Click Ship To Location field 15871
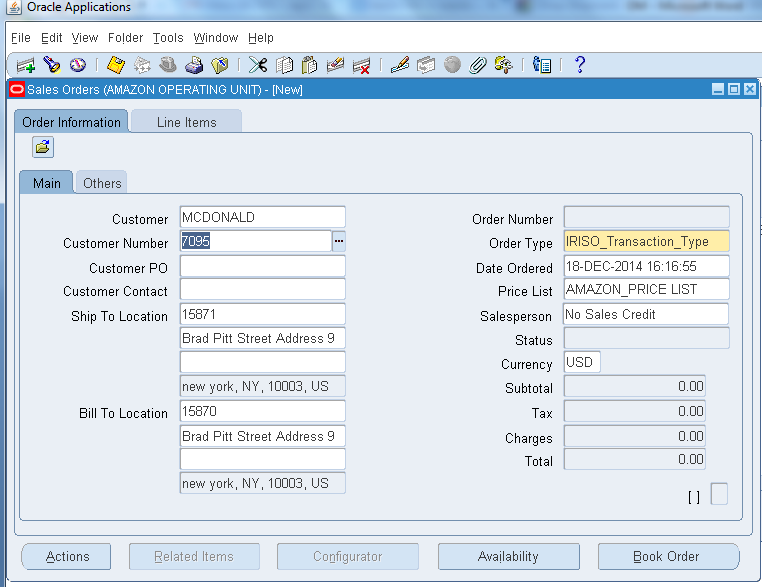Viewport: 762px width, 587px height. pyautogui.click(x=262, y=314)
